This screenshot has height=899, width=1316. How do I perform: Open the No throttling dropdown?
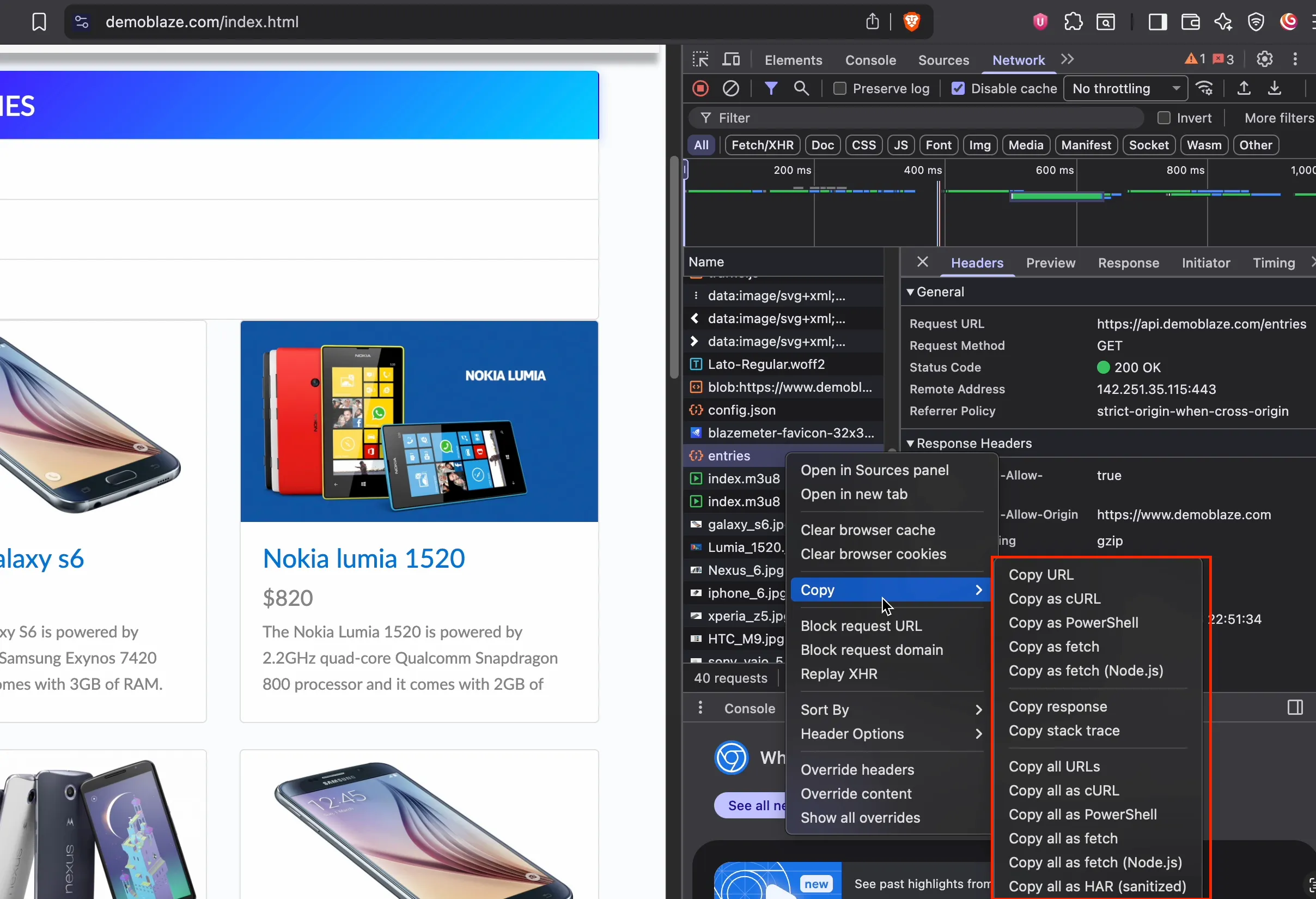pos(1125,88)
